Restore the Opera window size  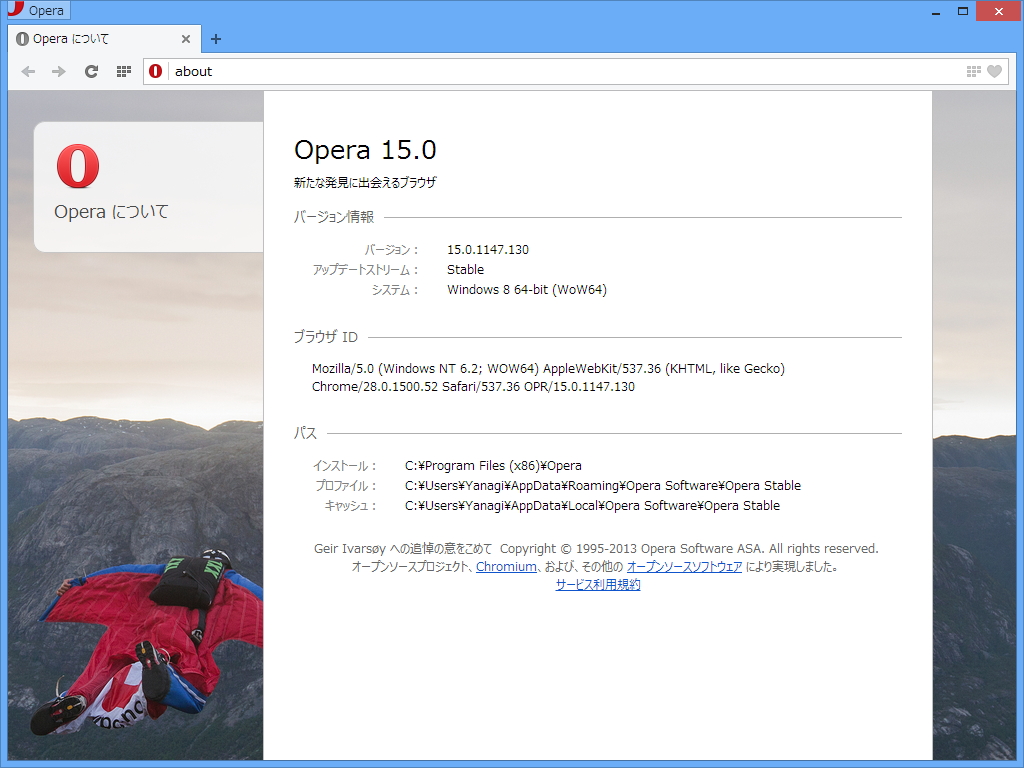(x=965, y=11)
